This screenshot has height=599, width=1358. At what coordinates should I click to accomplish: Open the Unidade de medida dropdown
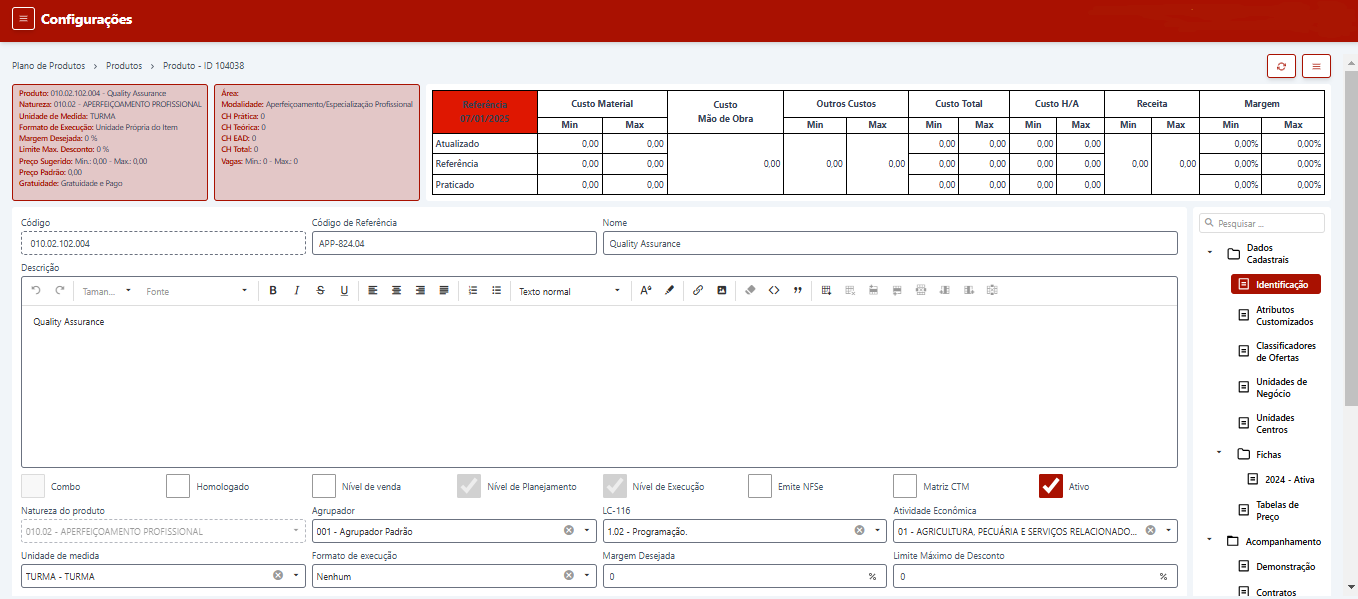(x=296, y=576)
